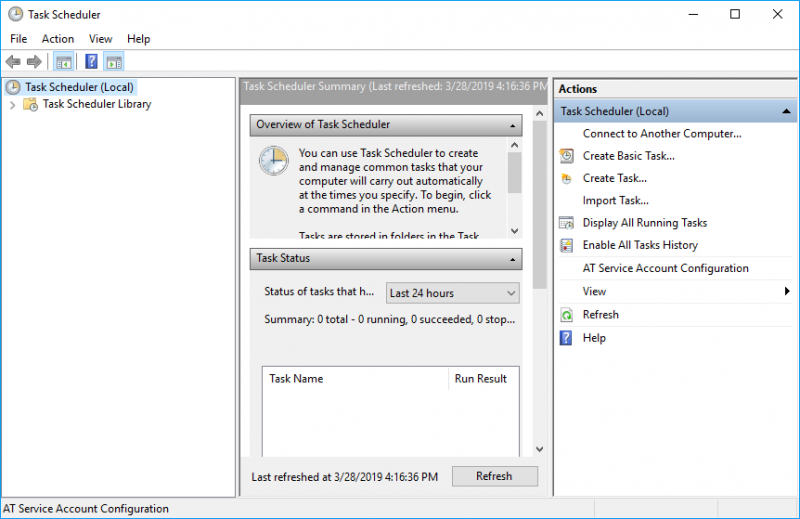Screen dimensions: 800x519
Task: Click the Enable All Tasks History icon
Action: point(566,245)
